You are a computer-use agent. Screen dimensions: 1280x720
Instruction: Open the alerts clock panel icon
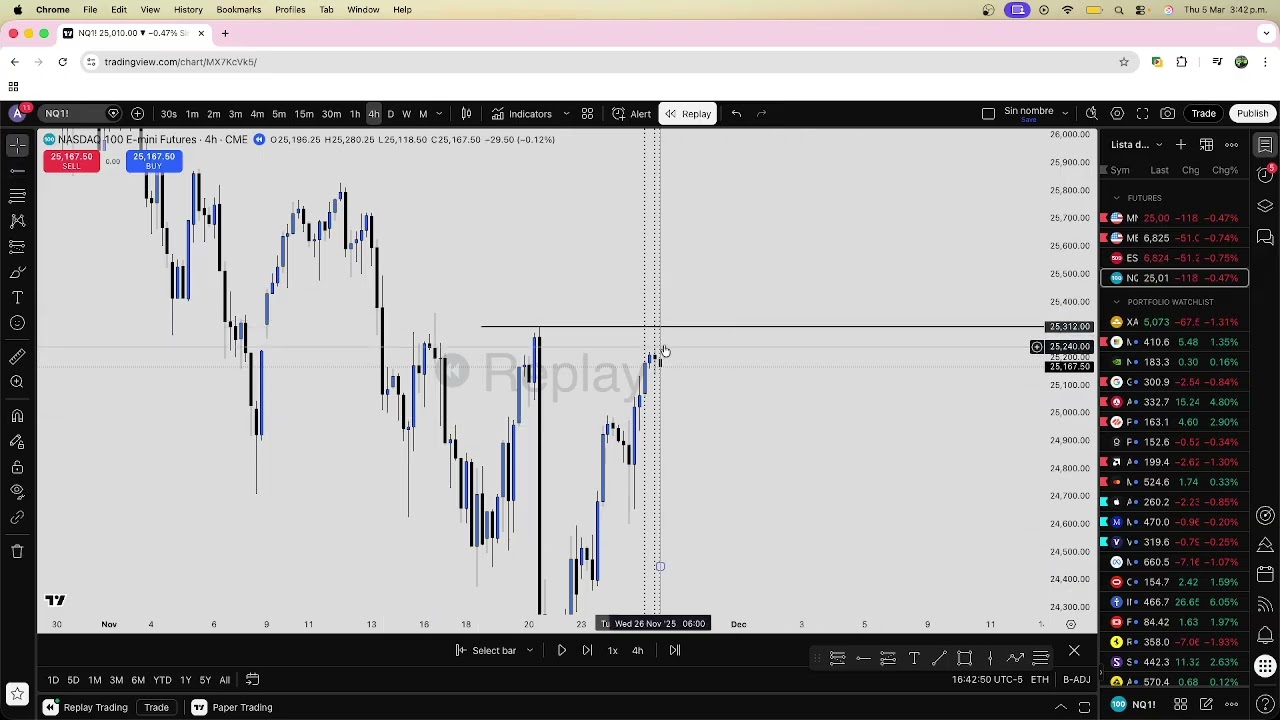1265,176
